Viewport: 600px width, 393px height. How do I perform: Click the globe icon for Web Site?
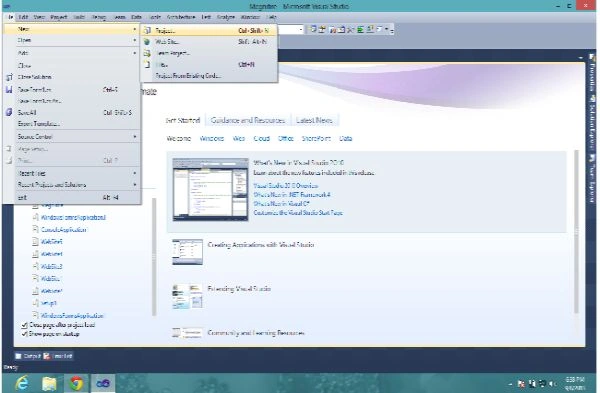tap(147, 41)
